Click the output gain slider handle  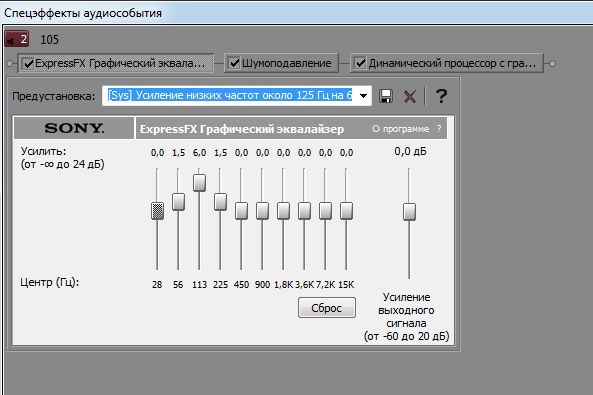pyautogui.click(x=409, y=211)
